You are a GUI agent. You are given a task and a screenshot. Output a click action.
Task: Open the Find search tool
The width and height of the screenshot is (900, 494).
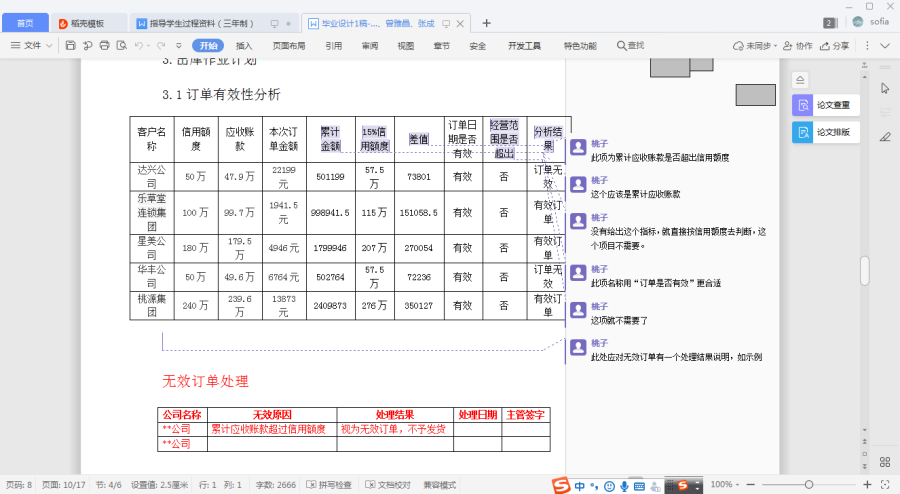pos(630,45)
